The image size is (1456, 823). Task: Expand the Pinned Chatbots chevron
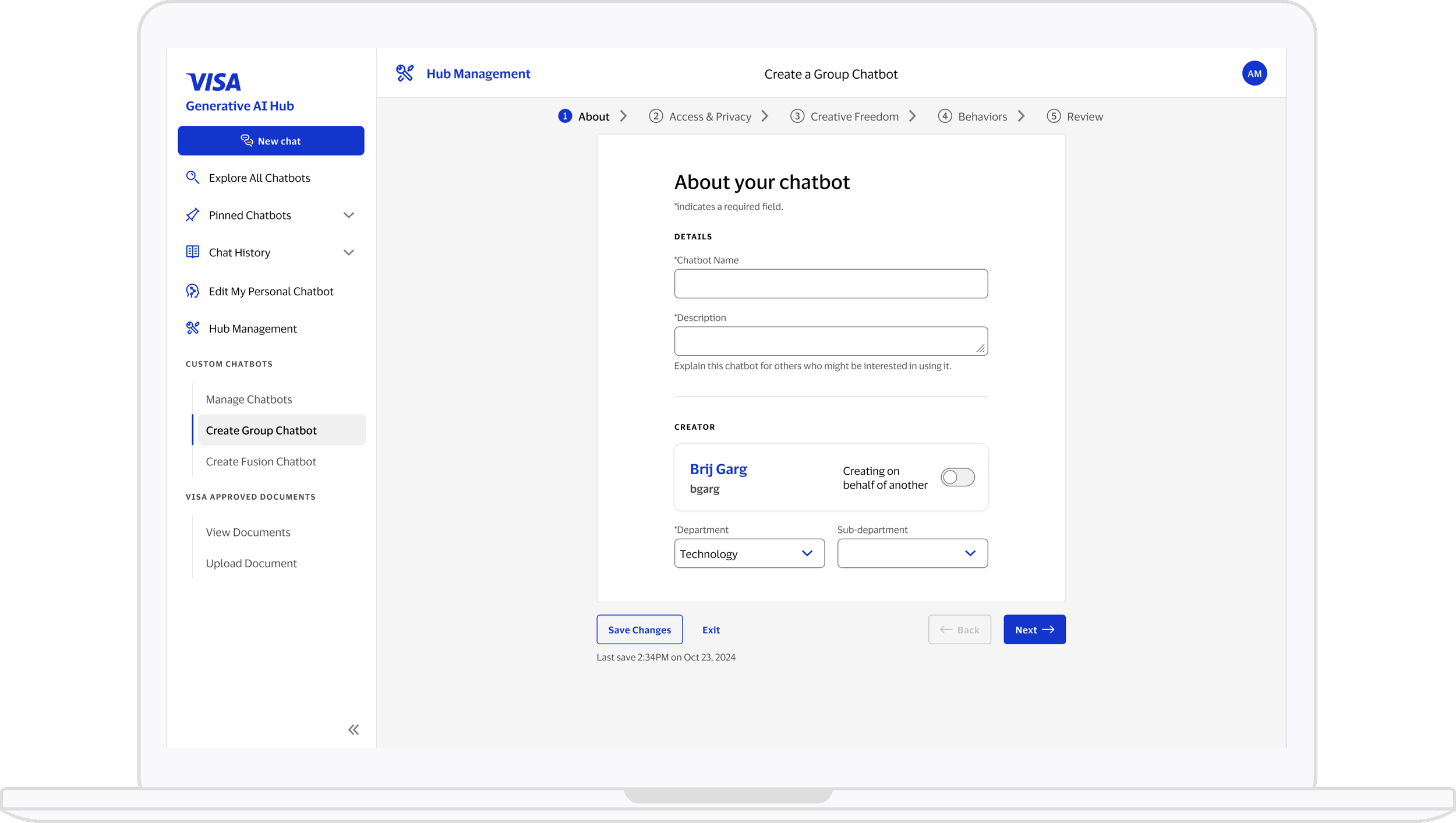(x=348, y=215)
